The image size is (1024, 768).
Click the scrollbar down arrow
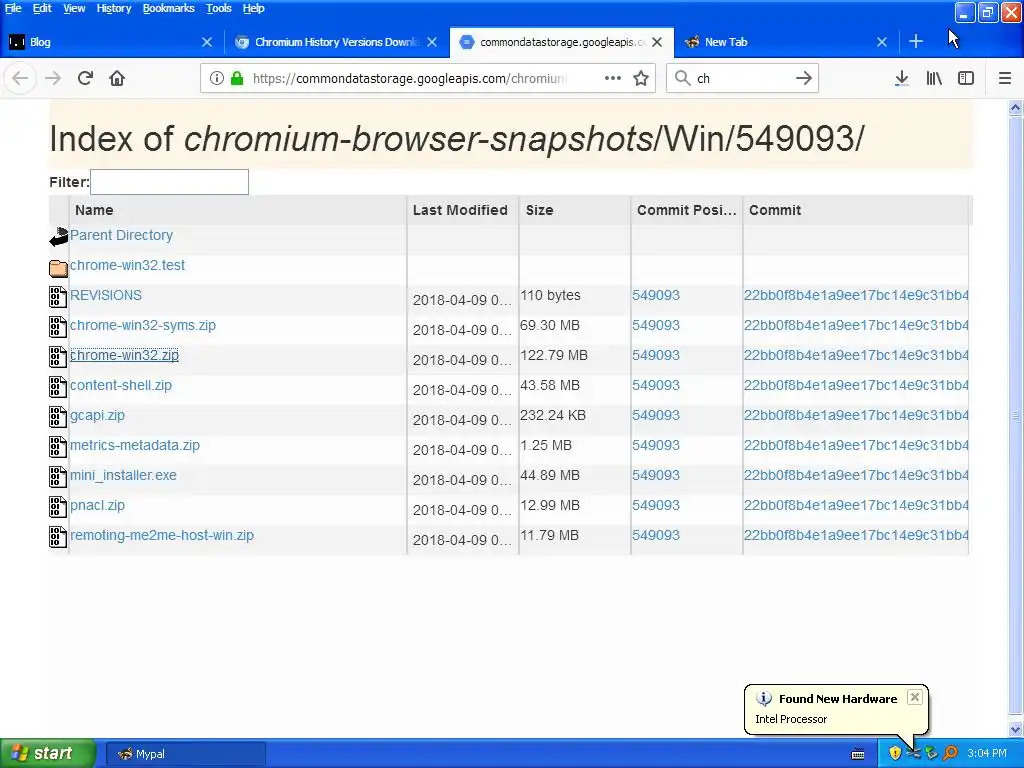(1016, 729)
